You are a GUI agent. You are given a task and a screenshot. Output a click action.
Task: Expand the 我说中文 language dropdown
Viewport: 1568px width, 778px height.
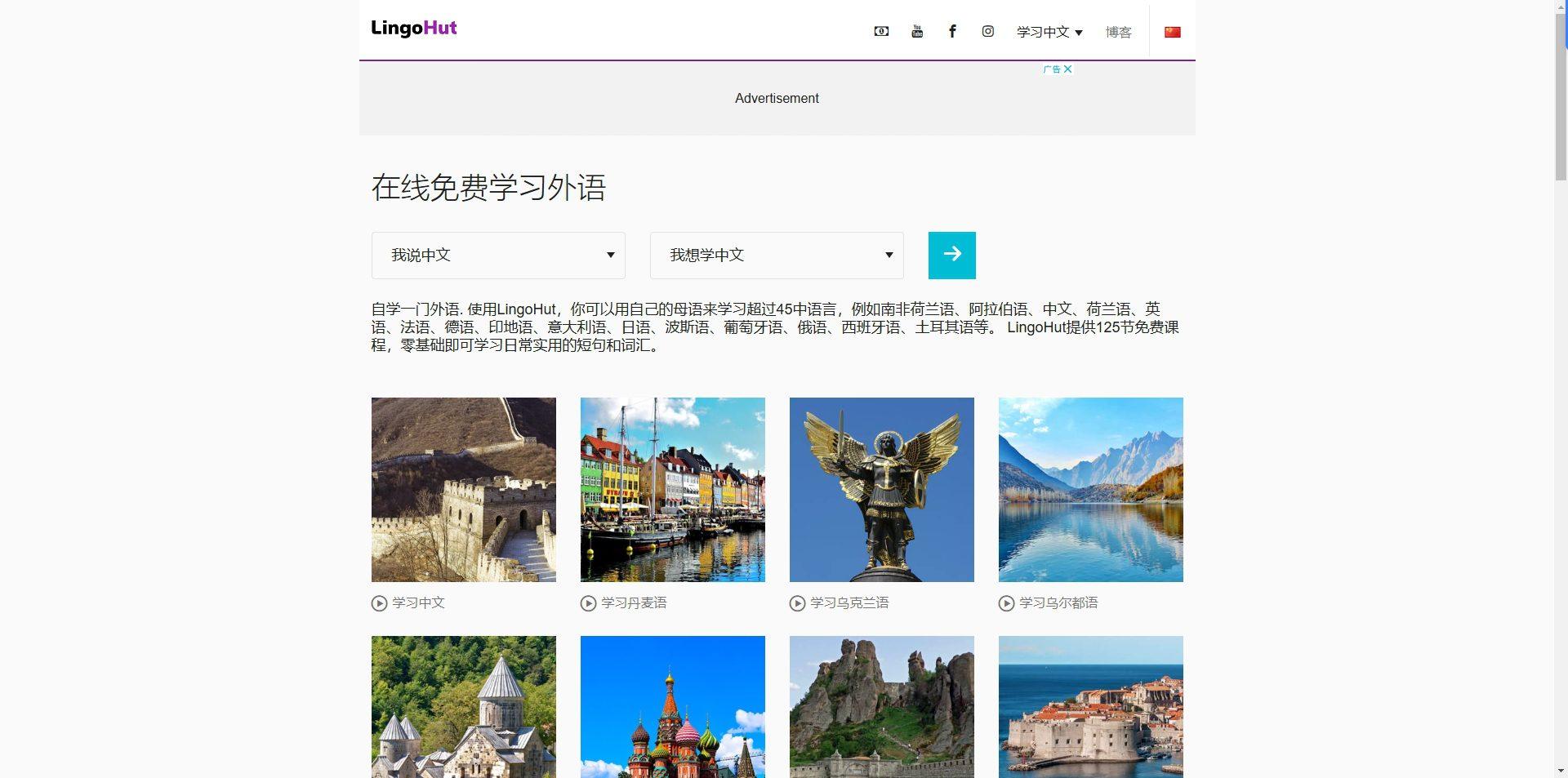498,256
